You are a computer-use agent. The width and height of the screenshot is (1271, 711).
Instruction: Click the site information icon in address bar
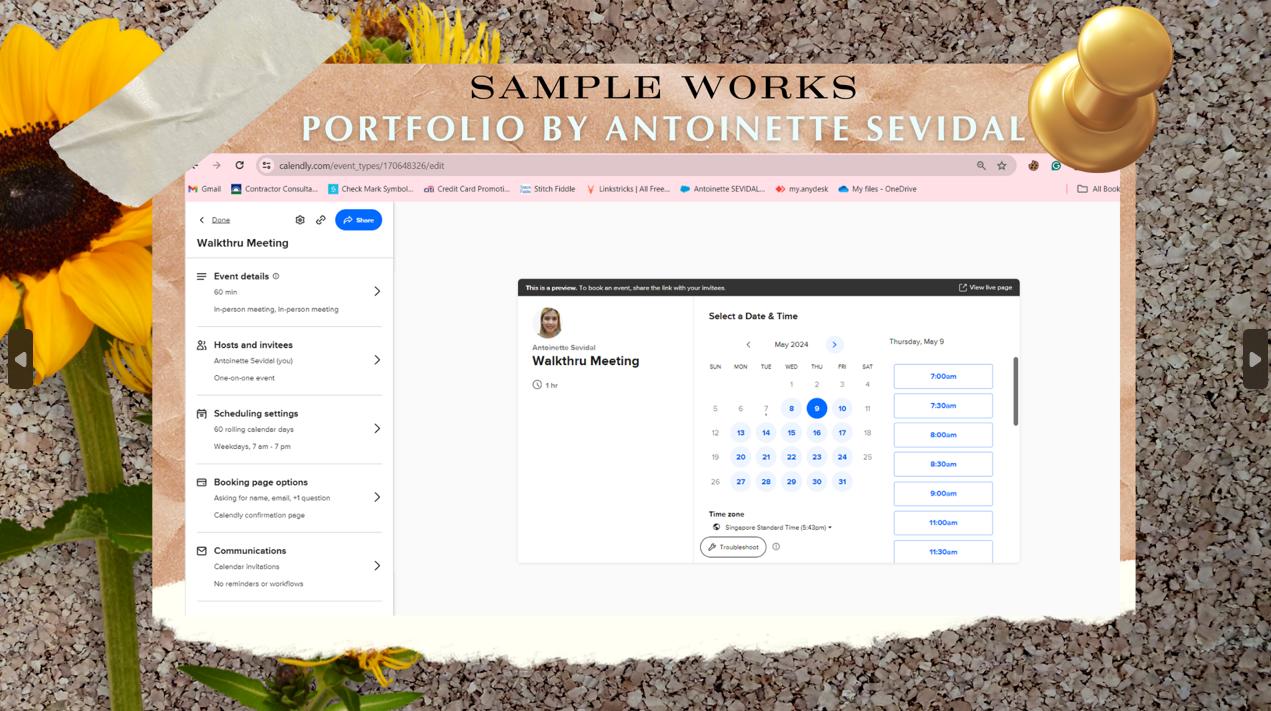tap(266, 166)
